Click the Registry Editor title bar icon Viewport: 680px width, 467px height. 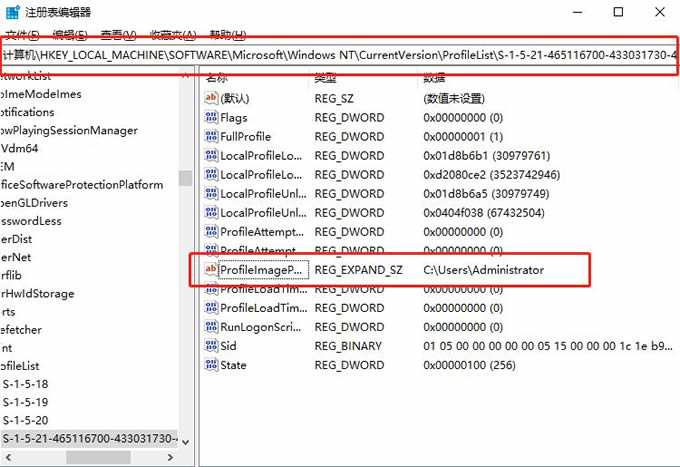pyautogui.click(x=12, y=11)
